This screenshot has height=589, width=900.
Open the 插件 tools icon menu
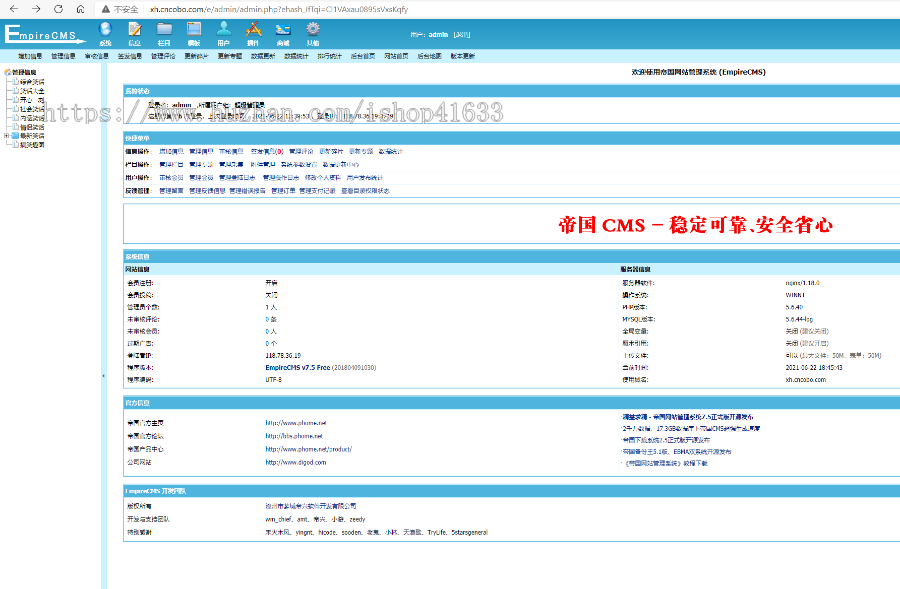(253, 34)
